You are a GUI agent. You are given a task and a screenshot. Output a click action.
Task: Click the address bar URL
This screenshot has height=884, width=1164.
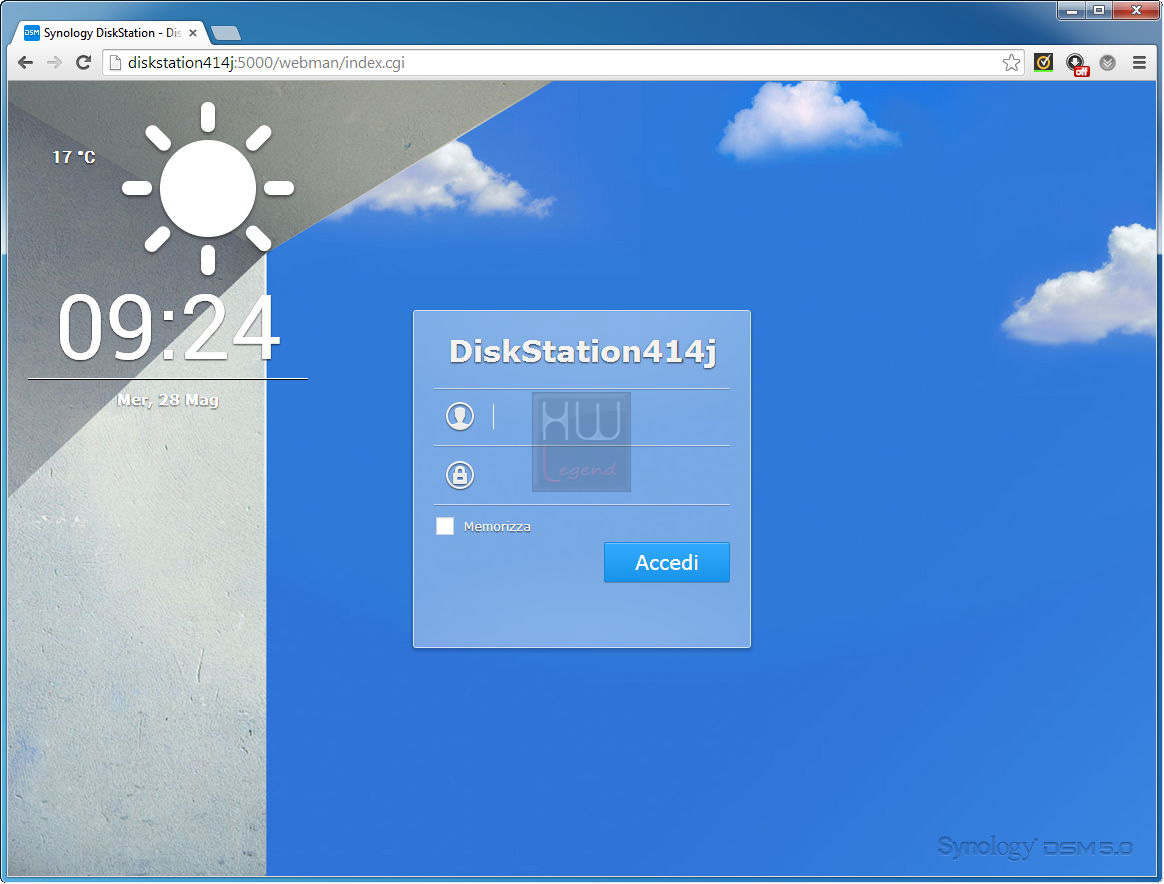tap(266, 62)
